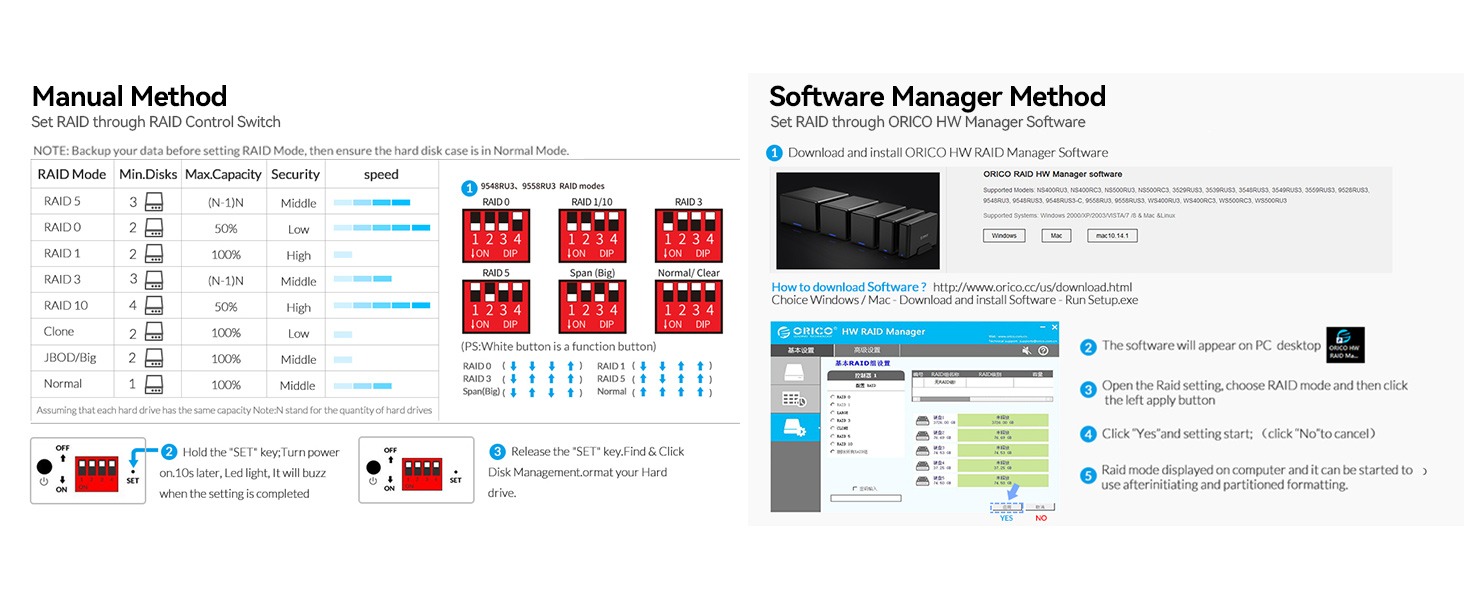1464x600 pixels.
Task: Tick the 密码输入 password checkbox
Action: pos(854,488)
